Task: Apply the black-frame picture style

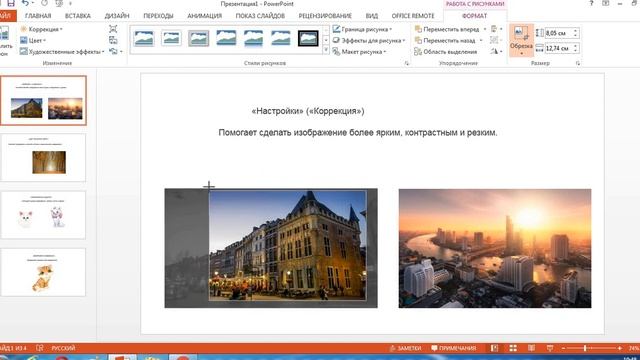Action: (x=308, y=38)
